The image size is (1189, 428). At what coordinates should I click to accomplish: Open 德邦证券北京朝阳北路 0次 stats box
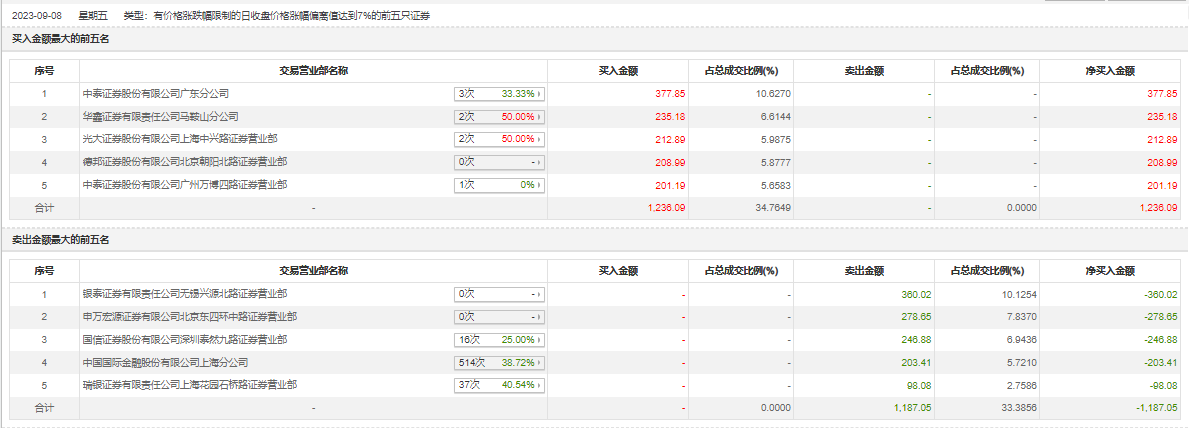[500, 162]
